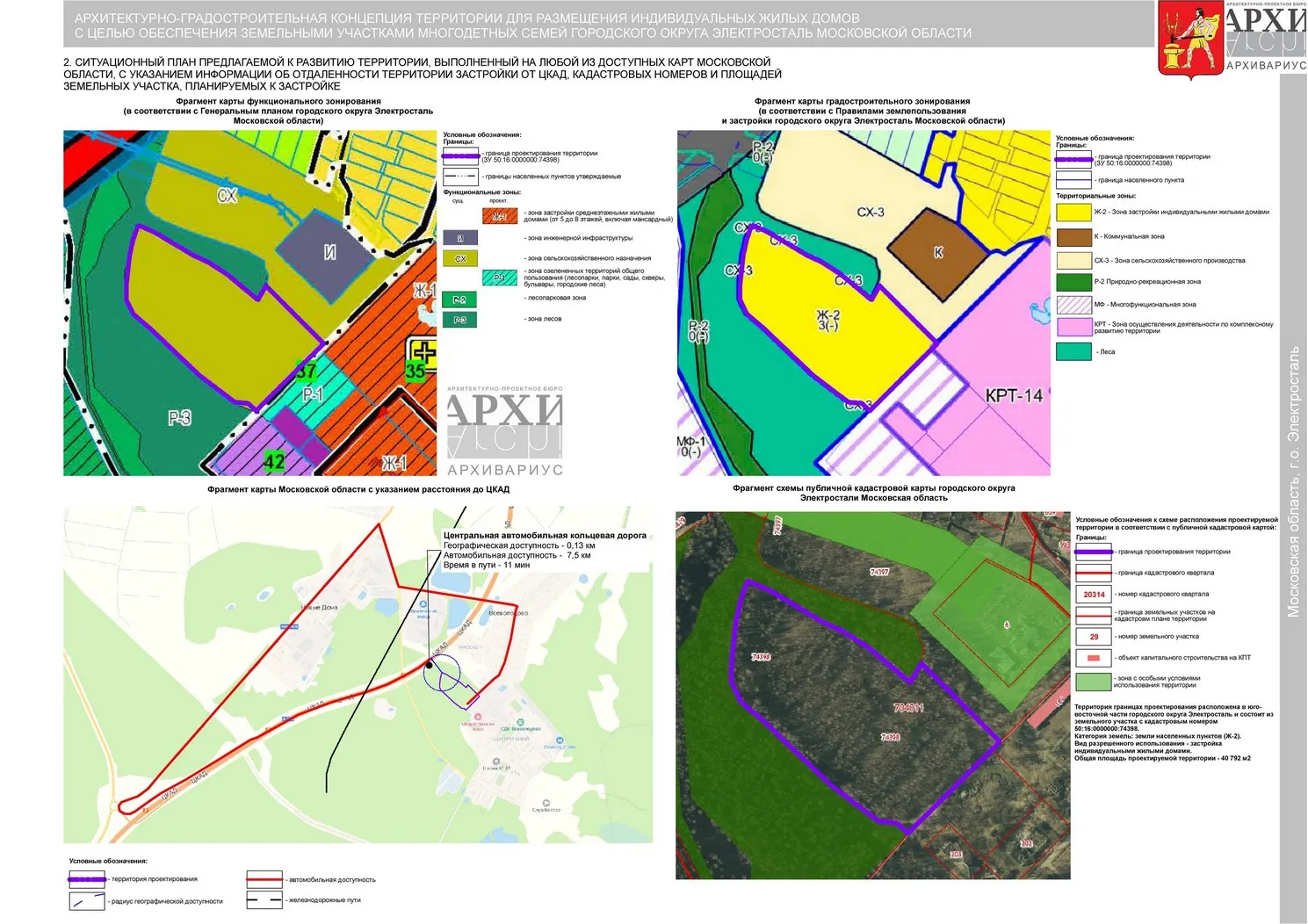Select the brown communal zone legend swatch
Image resolution: width=1308 pixels, height=924 pixels.
[1073, 237]
